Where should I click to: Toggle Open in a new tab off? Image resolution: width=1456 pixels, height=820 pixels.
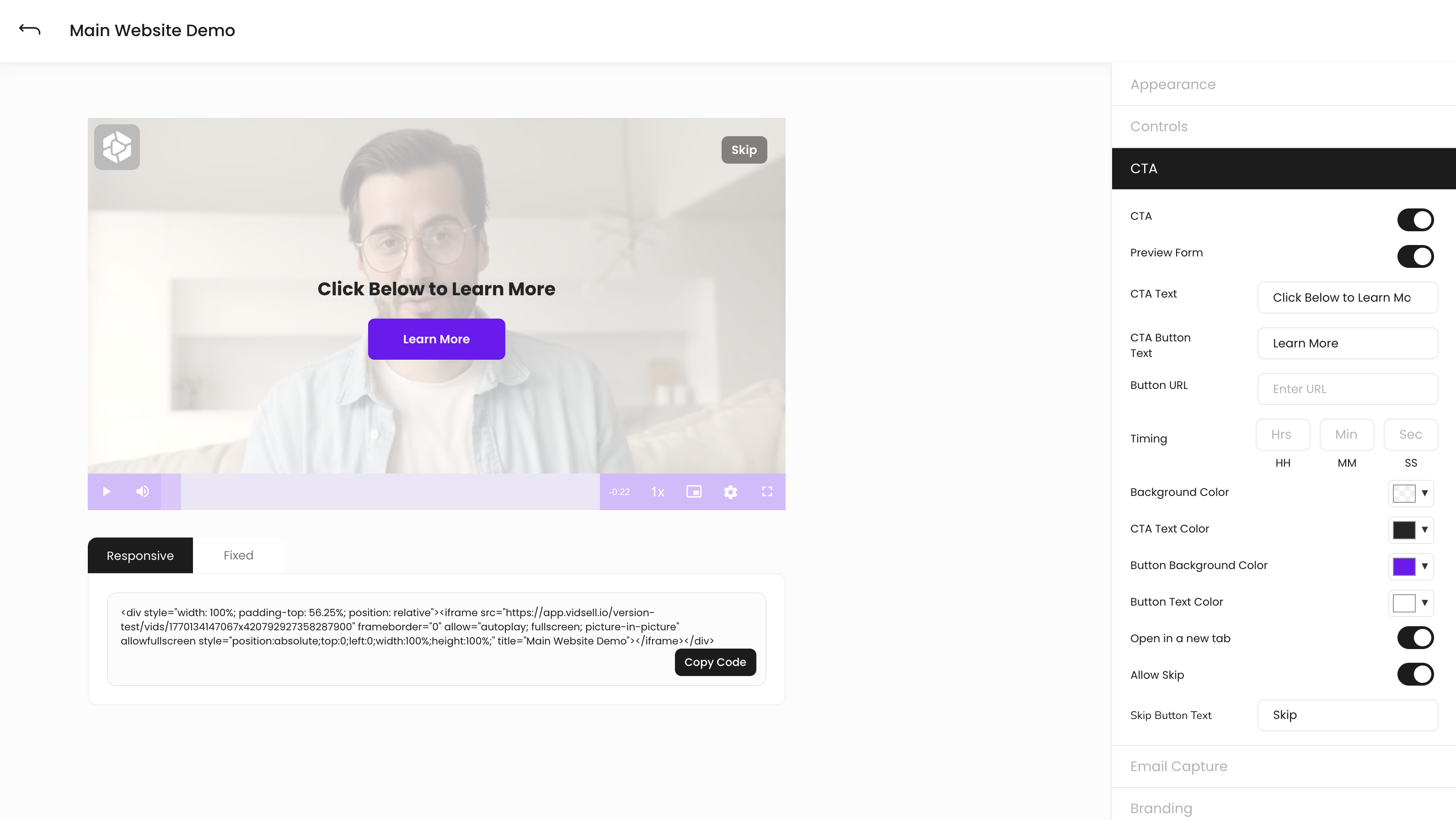pos(1415,638)
